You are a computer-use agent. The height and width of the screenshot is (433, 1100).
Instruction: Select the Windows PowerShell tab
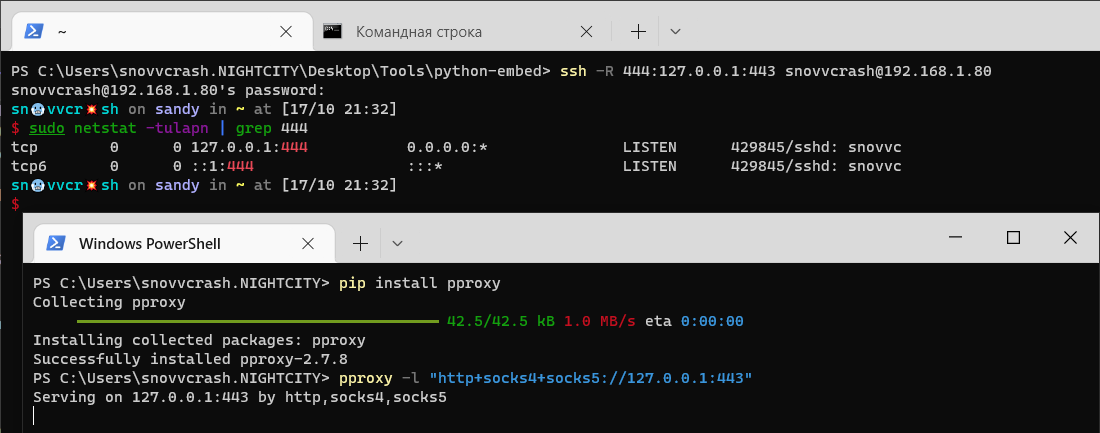tap(150, 243)
